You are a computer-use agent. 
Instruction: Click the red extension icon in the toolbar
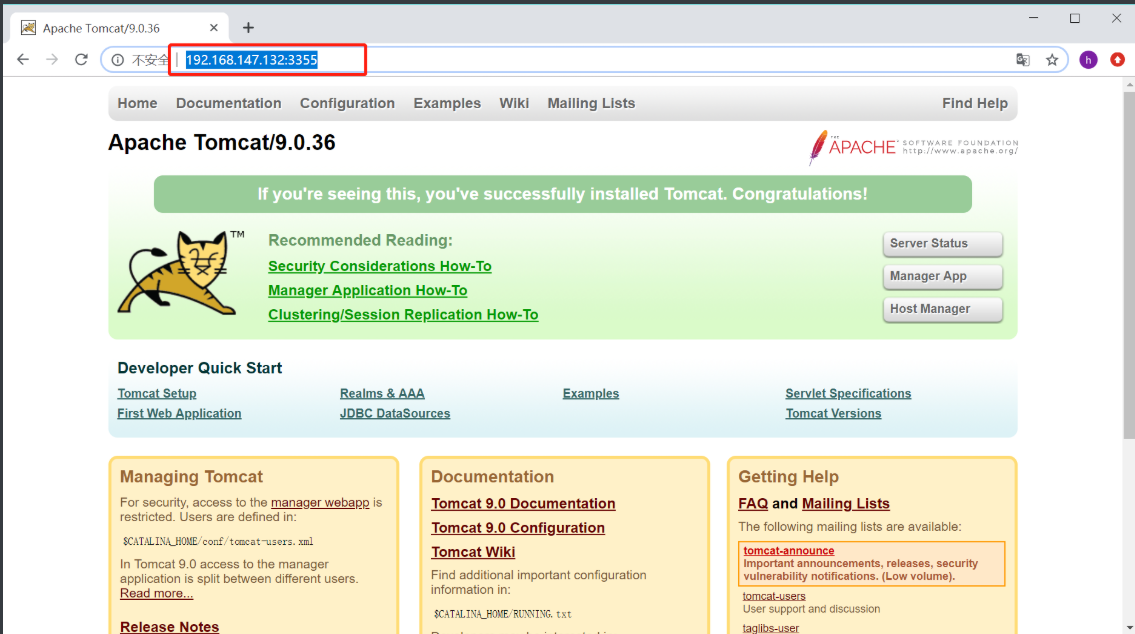tap(1118, 60)
